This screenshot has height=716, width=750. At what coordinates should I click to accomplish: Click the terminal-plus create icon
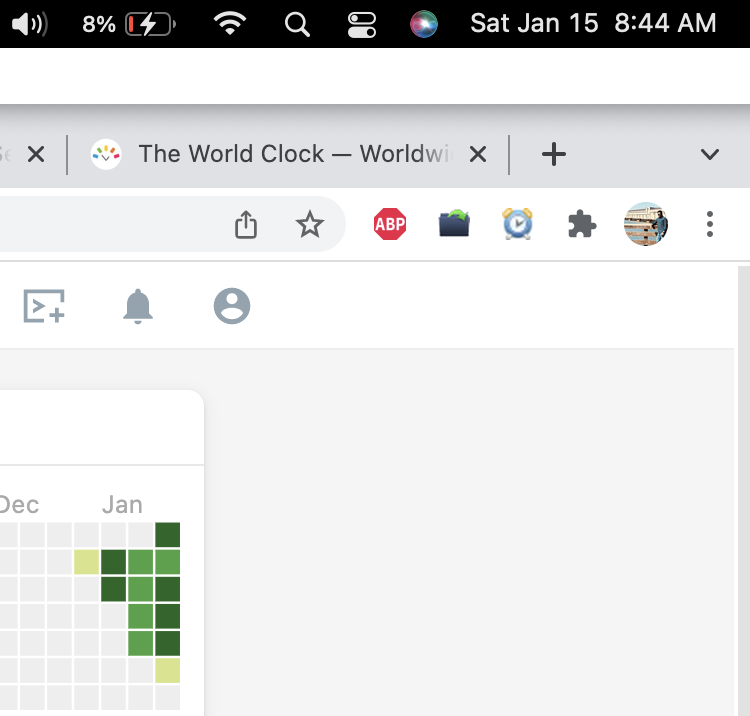tap(44, 306)
